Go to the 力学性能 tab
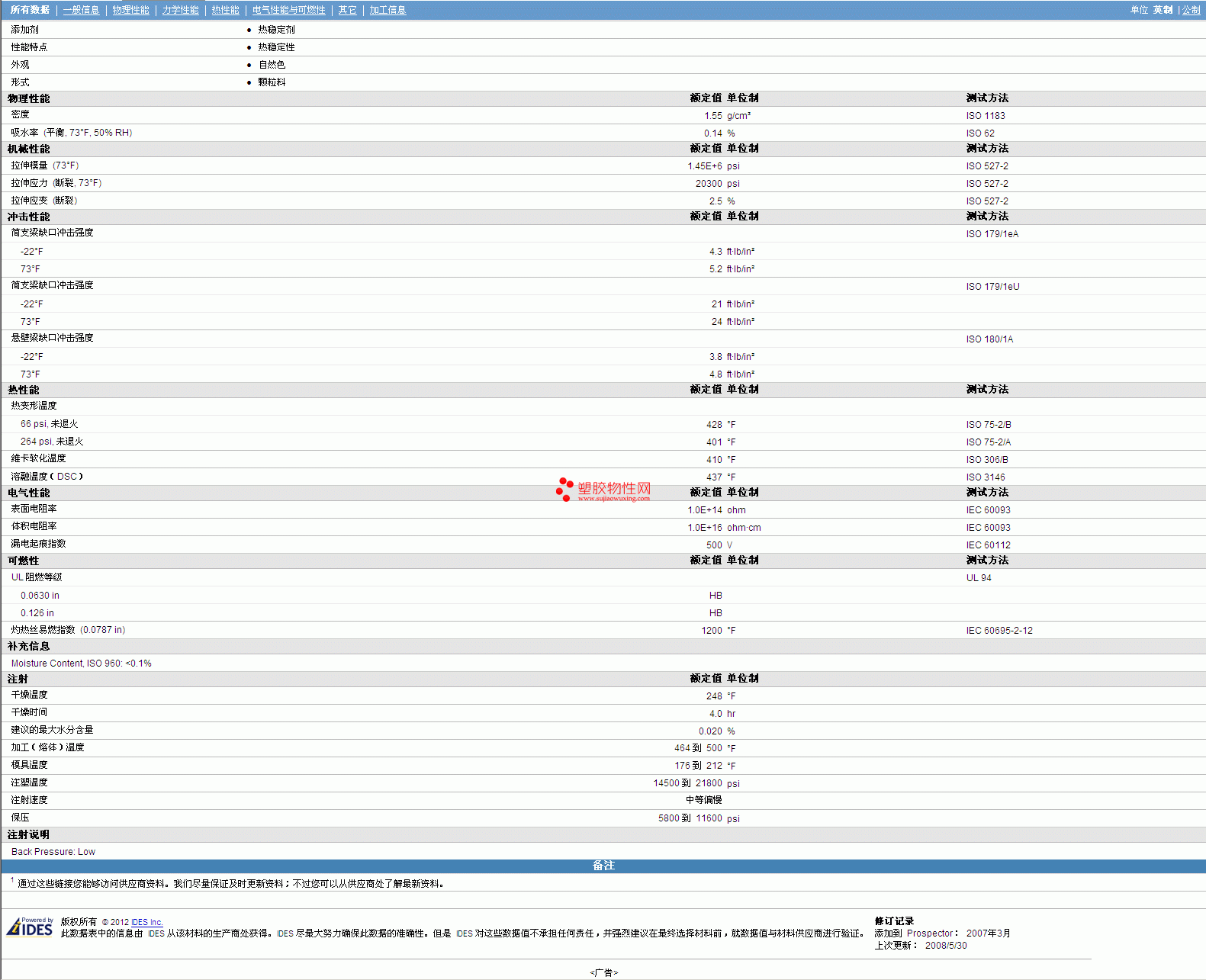Viewport: 1206px width, 980px height. 180,10
